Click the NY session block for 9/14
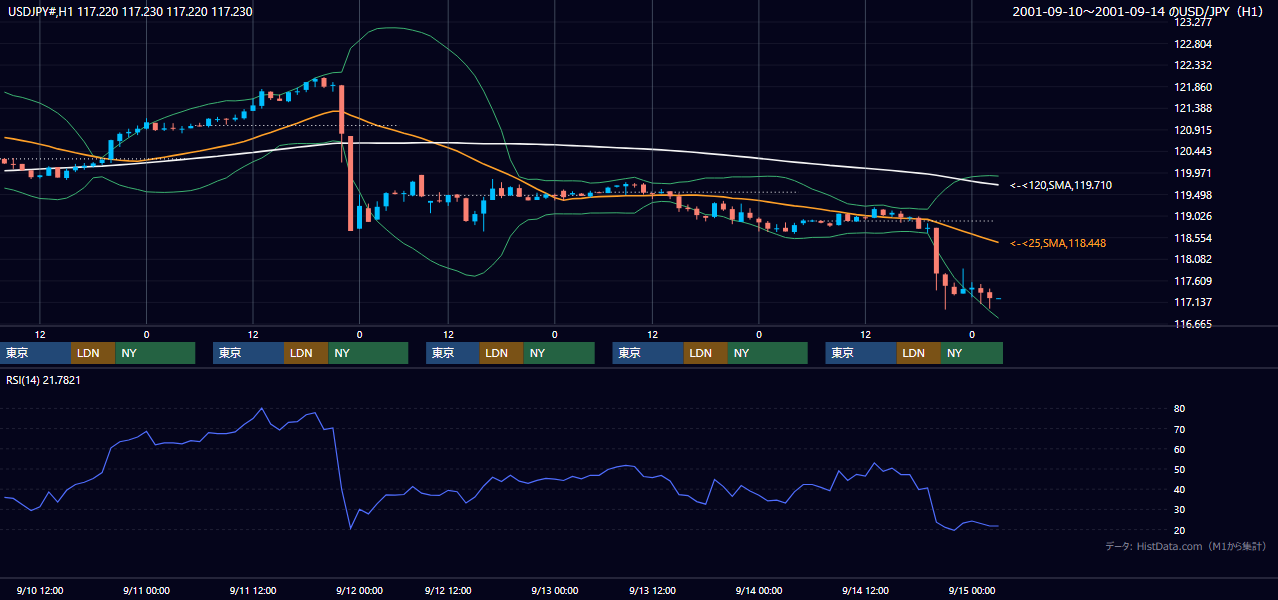1278x600 pixels. click(x=971, y=353)
